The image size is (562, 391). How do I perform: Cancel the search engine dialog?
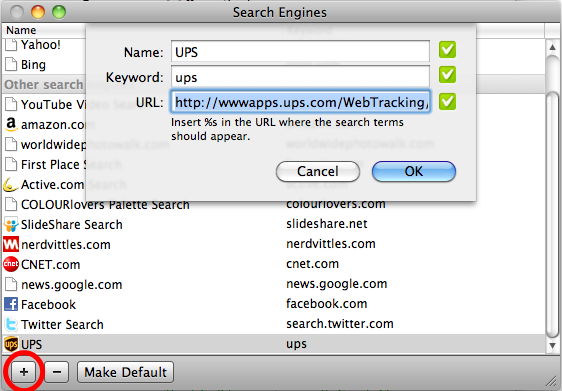point(318,171)
